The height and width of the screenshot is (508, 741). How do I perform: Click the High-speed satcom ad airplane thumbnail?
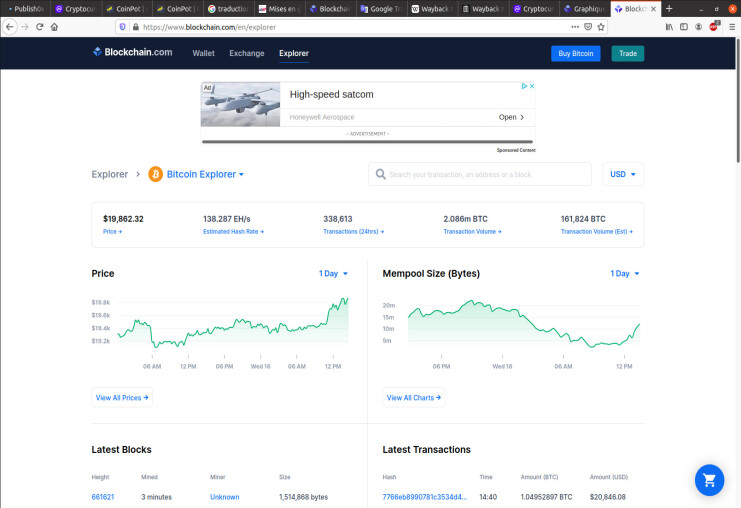tap(241, 104)
